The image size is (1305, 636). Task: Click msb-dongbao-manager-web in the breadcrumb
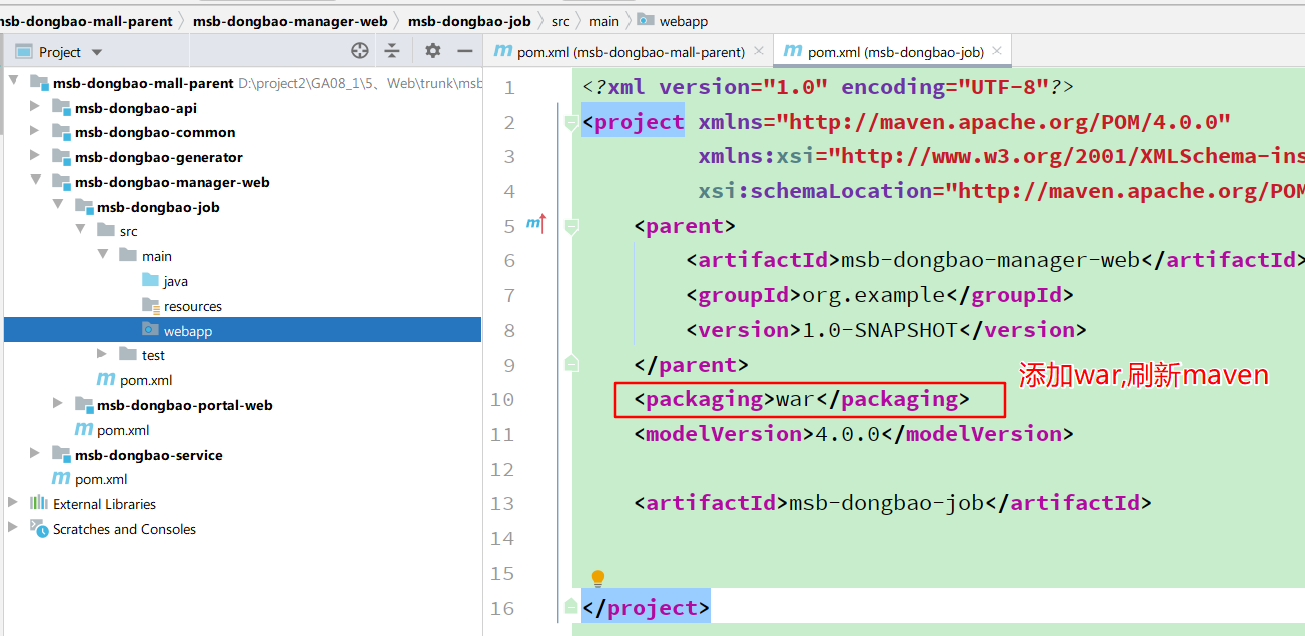click(290, 20)
